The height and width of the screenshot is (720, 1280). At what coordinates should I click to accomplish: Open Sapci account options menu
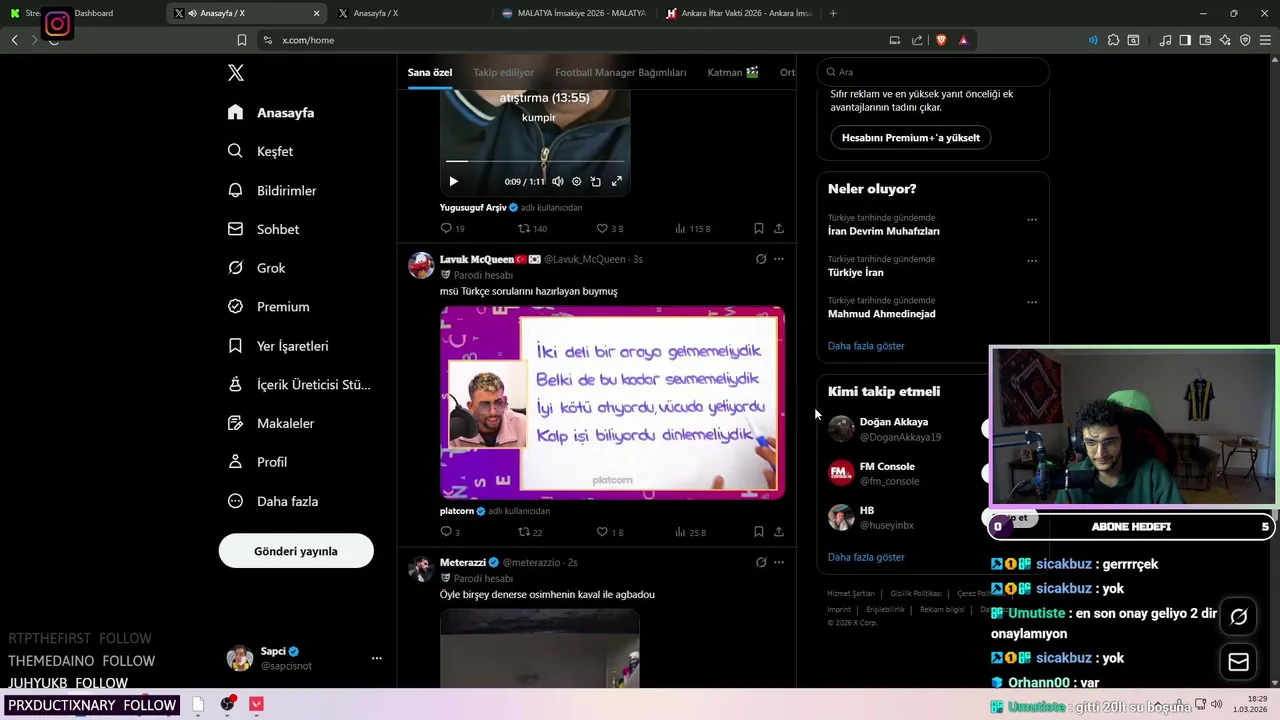(377, 658)
